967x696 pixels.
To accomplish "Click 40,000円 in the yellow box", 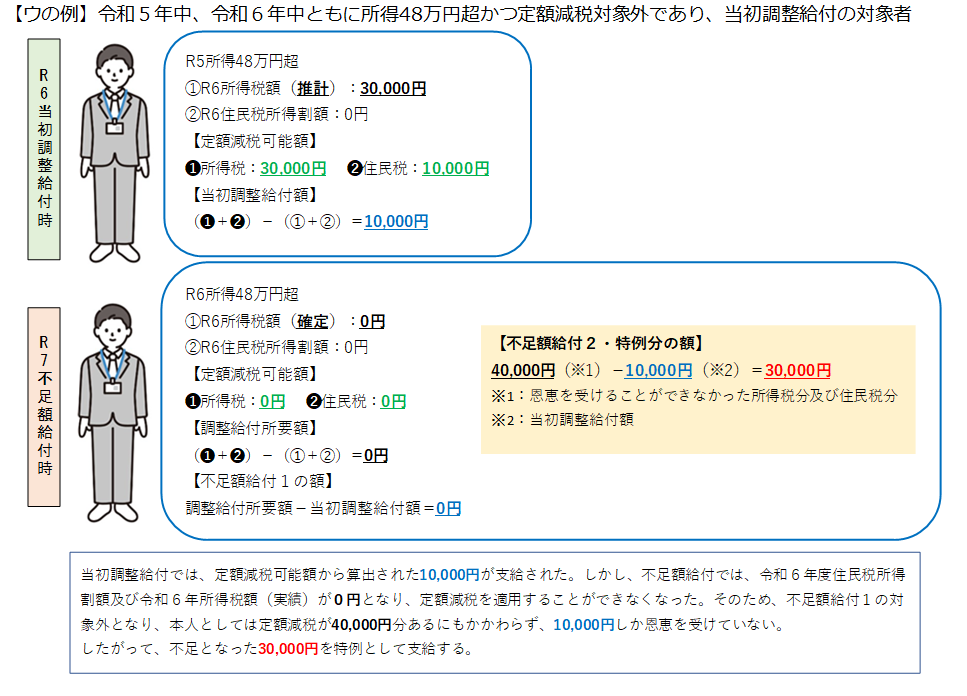I will [x=523, y=370].
